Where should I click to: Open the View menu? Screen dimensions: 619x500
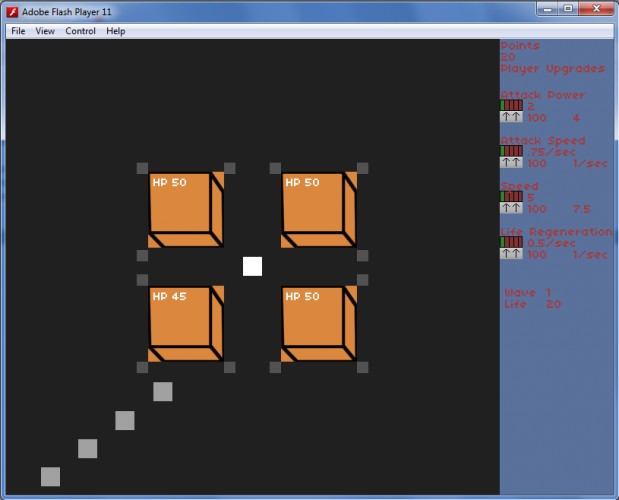coord(45,31)
